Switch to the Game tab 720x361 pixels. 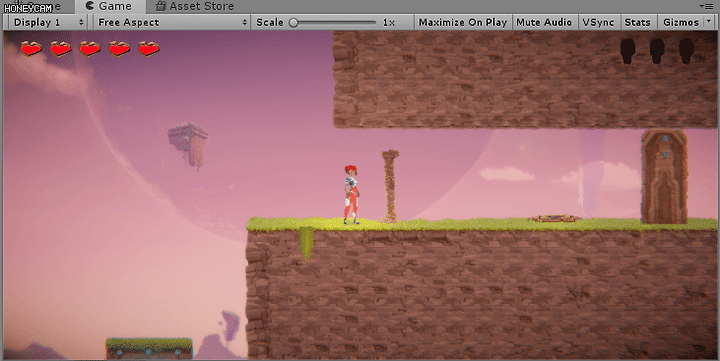pos(110,6)
